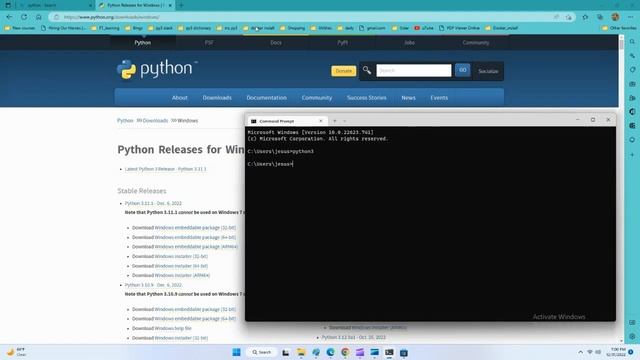Open Latest Python 3 Release link

click(165, 169)
